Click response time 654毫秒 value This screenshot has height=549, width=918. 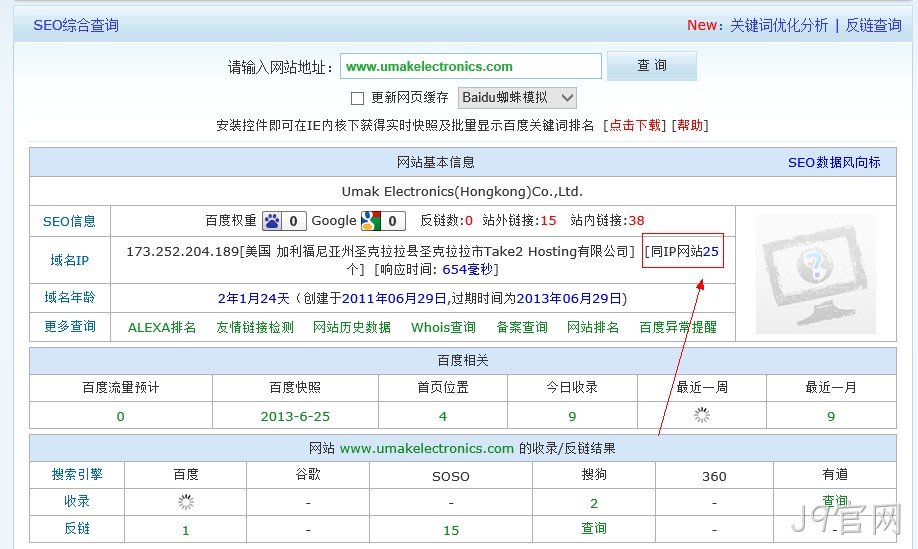coord(467,269)
